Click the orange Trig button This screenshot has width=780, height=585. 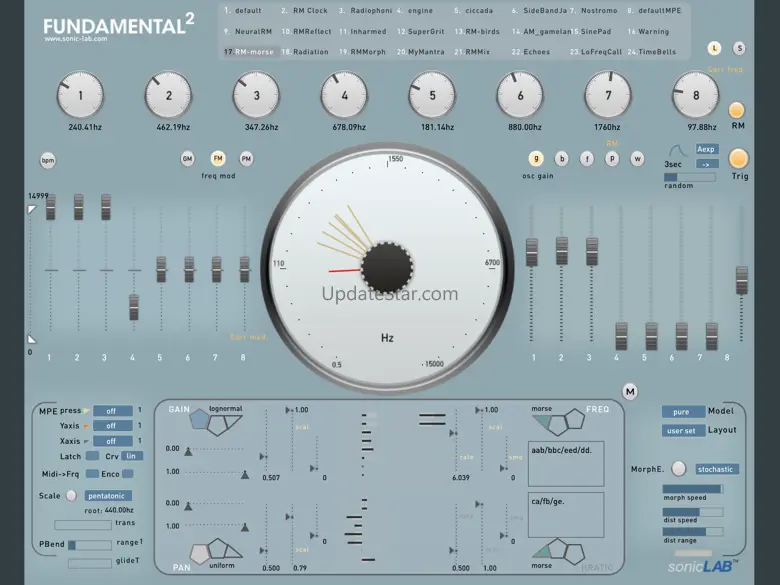point(738,158)
